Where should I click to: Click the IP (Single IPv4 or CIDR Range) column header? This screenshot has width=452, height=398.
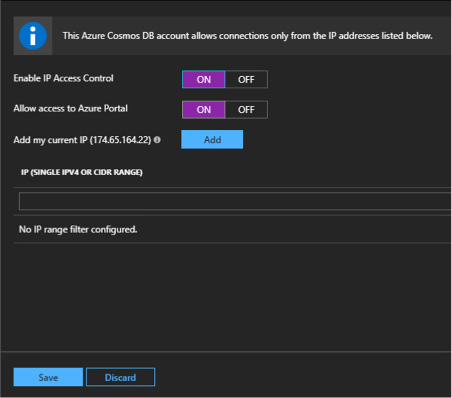(82, 172)
